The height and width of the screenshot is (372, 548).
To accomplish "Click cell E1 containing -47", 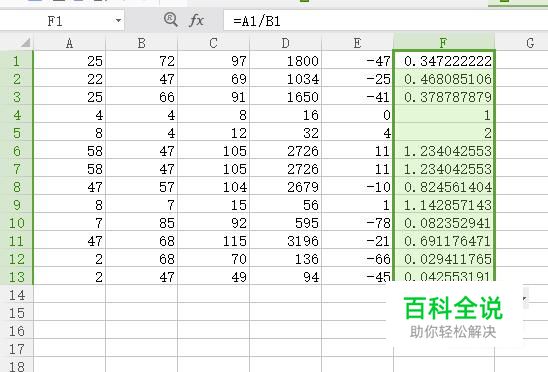I will [358, 61].
